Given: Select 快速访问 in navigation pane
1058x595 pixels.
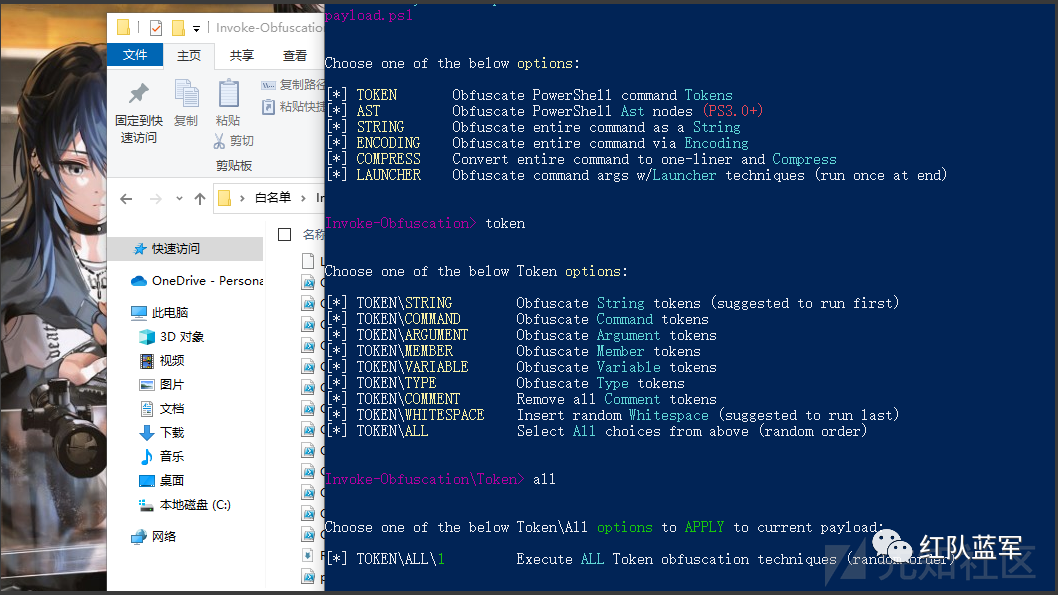Looking at the screenshot, I should click(186, 249).
